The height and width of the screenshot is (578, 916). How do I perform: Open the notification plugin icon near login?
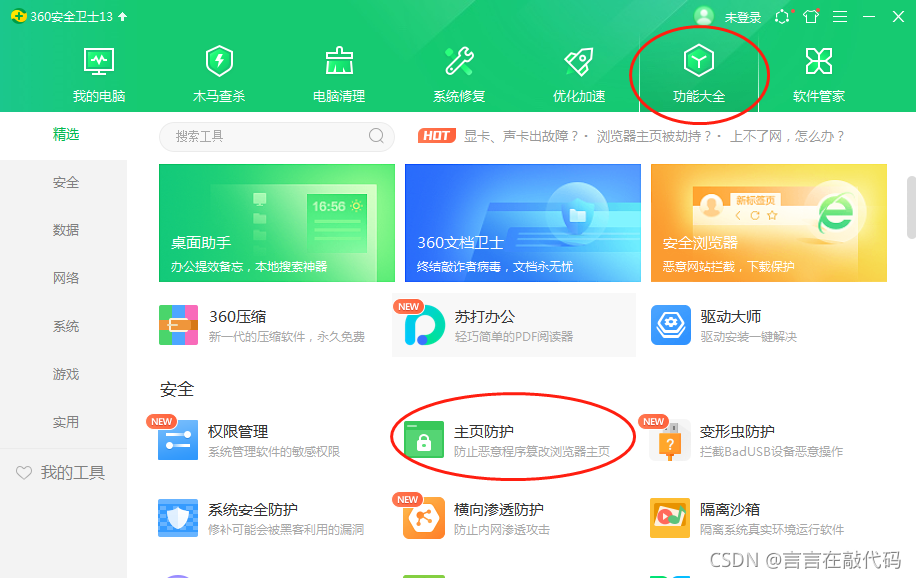(x=783, y=16)
